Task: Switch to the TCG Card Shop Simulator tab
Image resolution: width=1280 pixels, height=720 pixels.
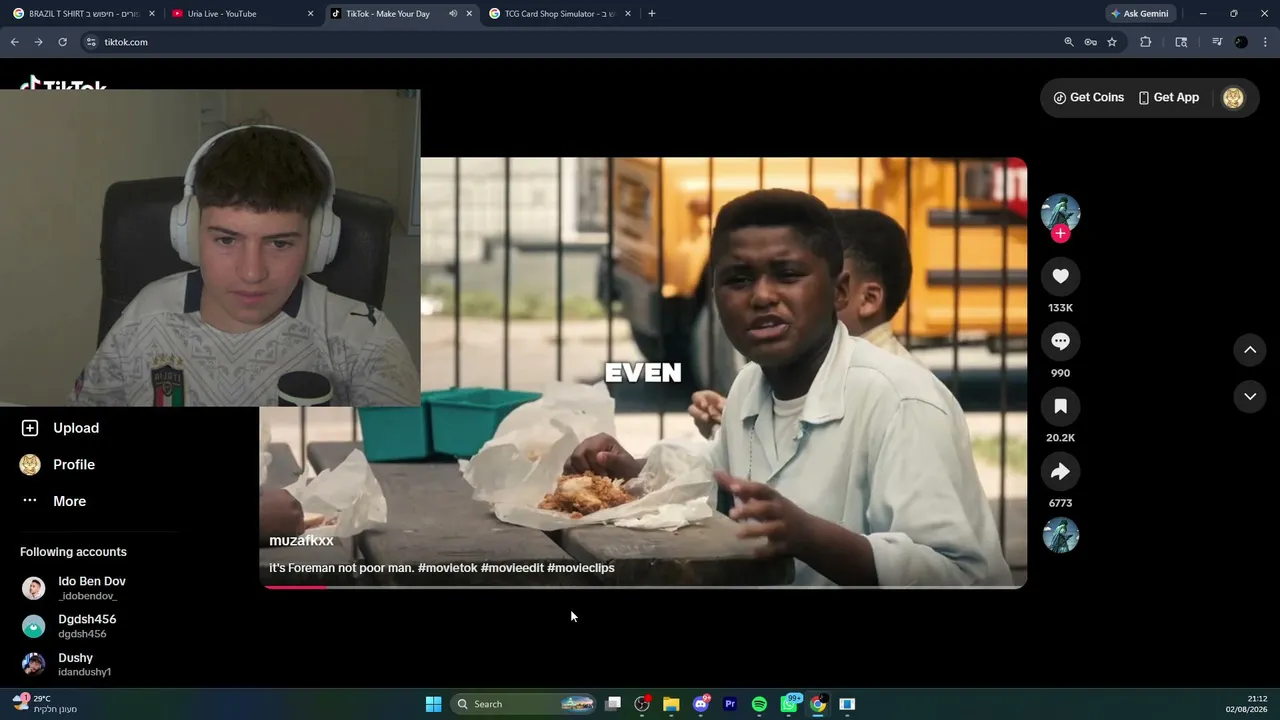Action: pyautogui.click(x=560, y=14)
